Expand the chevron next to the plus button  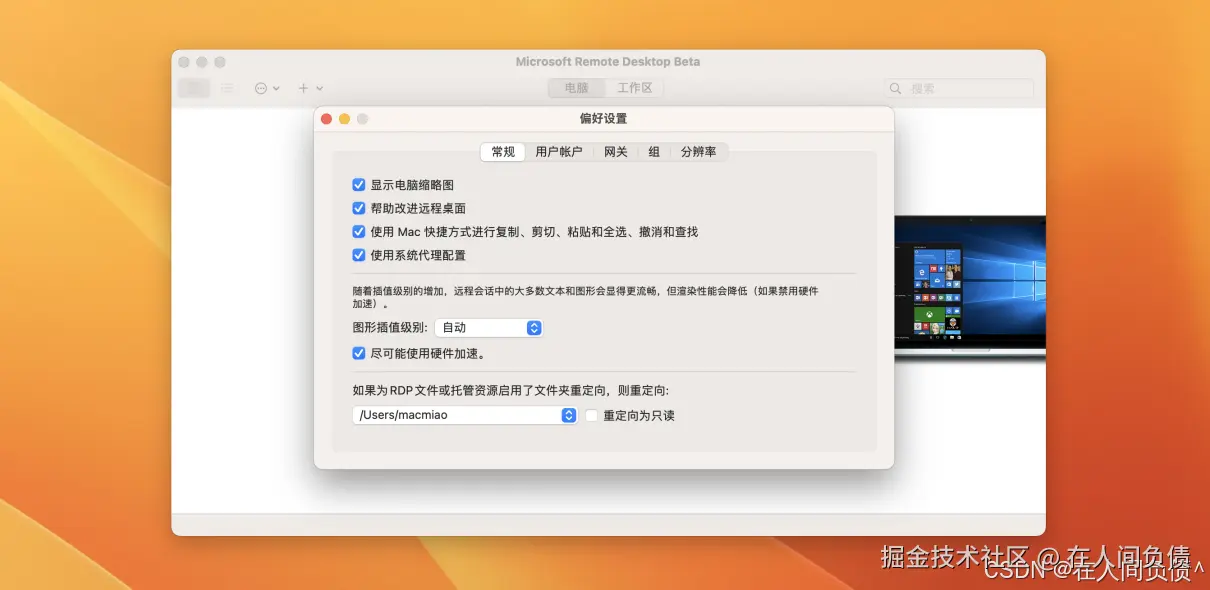318,88
